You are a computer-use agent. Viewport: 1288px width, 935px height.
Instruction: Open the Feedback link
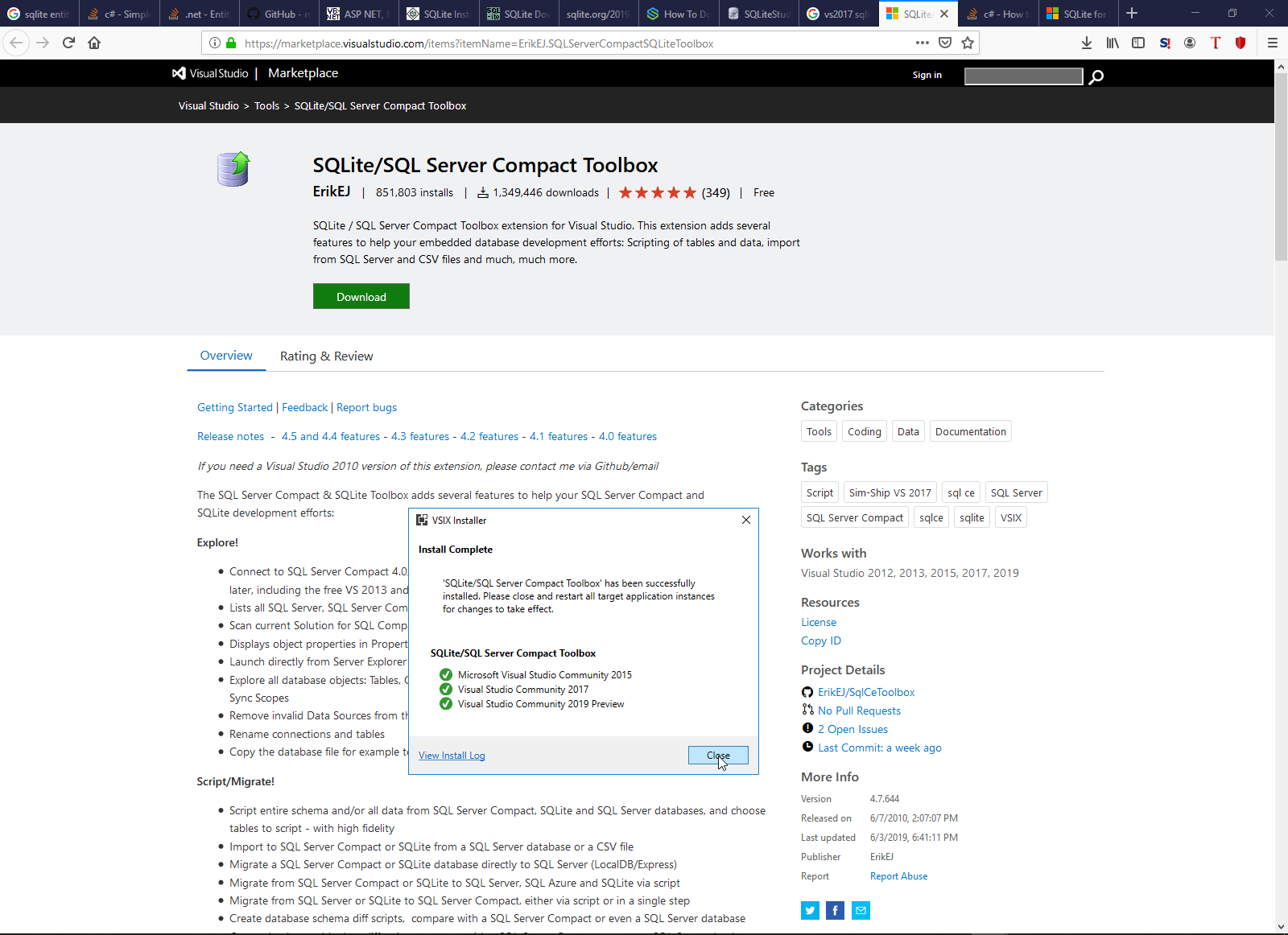[x=305, y=407]
